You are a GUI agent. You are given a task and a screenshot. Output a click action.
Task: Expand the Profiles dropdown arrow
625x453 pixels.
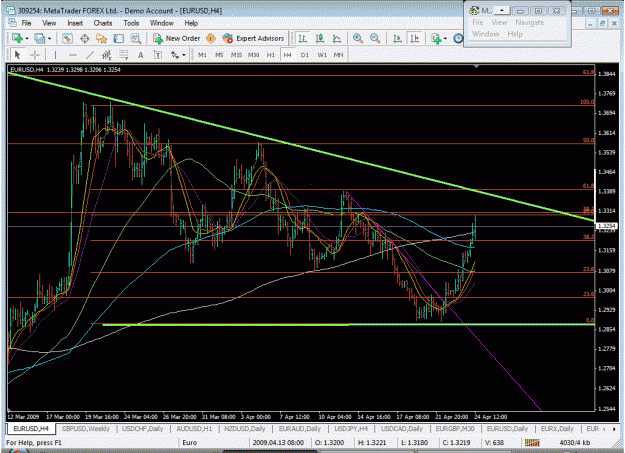(49, 39)
